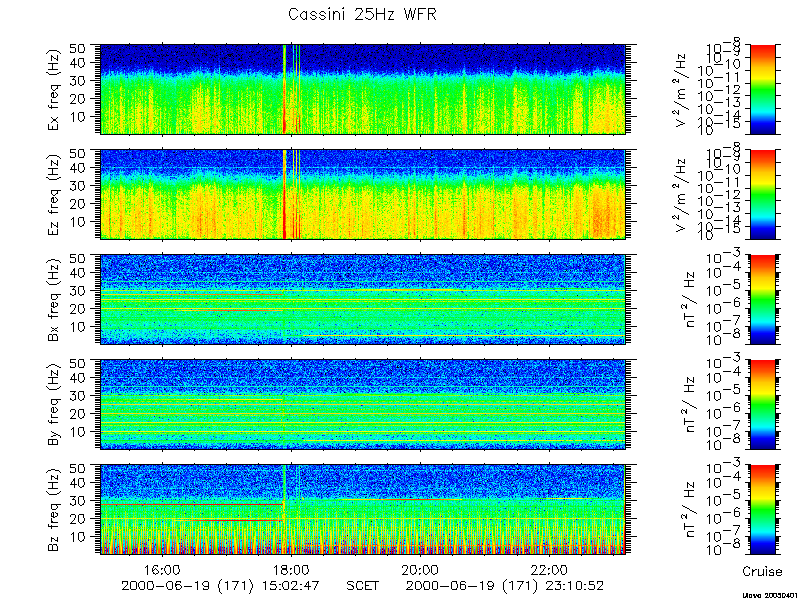
Task: Click the Bx colorbar 'nT²/Hz' unit label
Action: [687, 300]
